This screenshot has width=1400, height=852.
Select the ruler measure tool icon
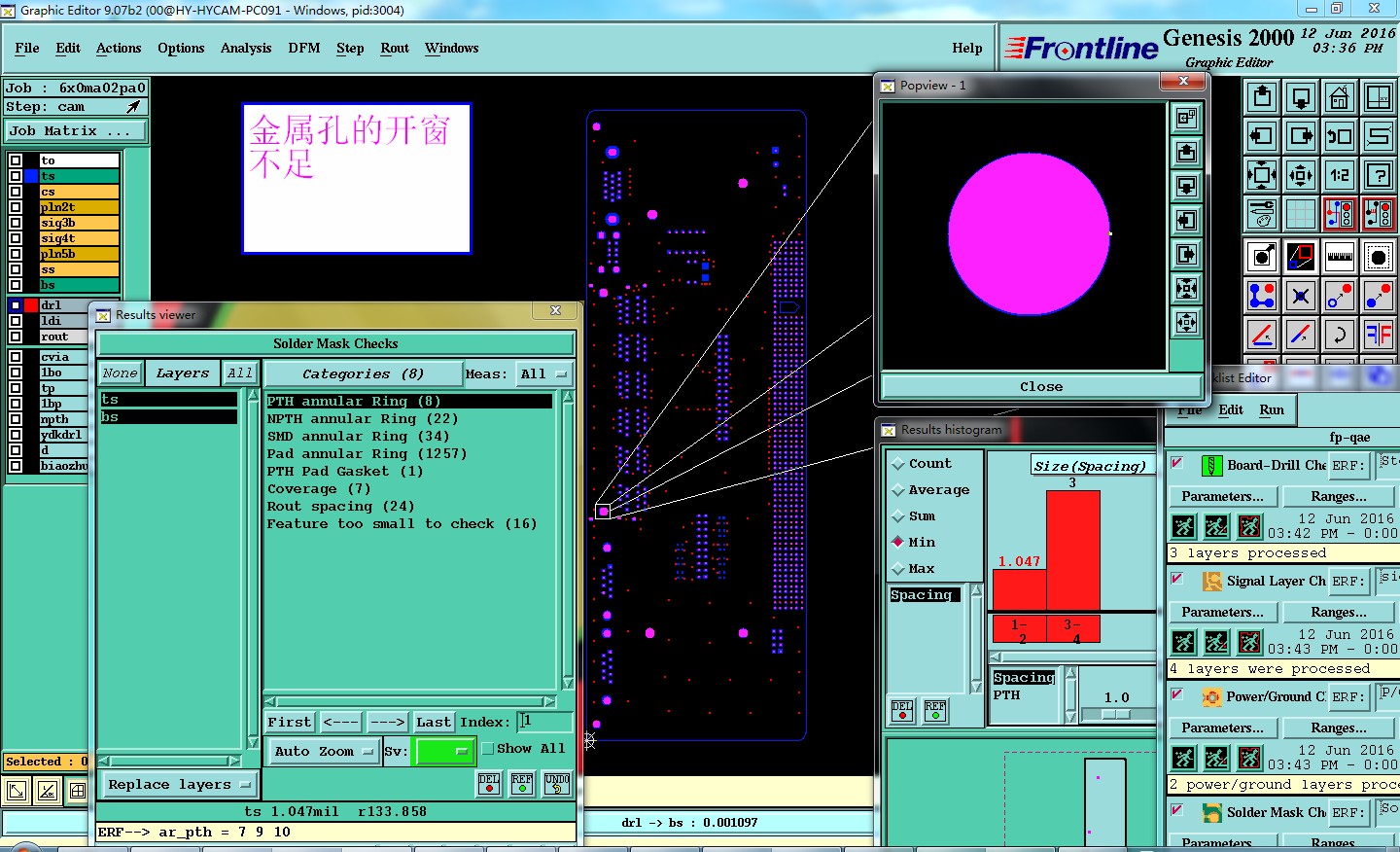(x=1340, y=257)
